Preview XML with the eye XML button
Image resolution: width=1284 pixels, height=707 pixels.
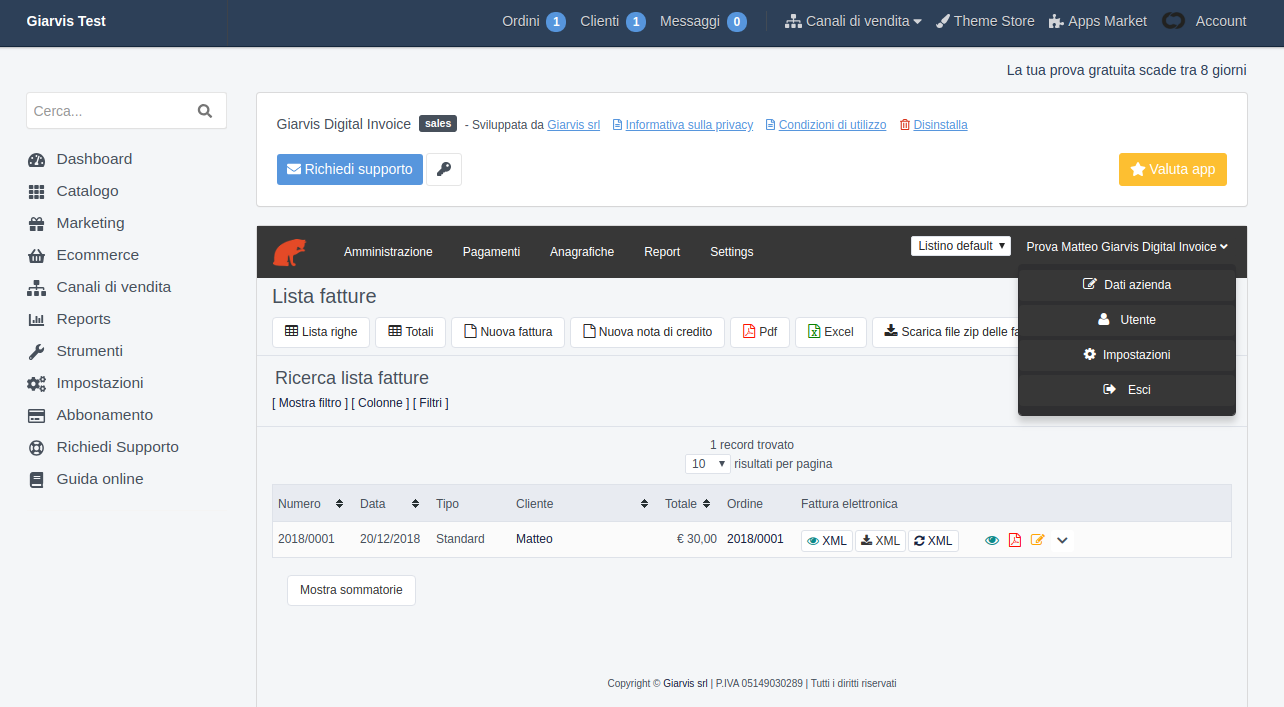(x=827, y=541)
